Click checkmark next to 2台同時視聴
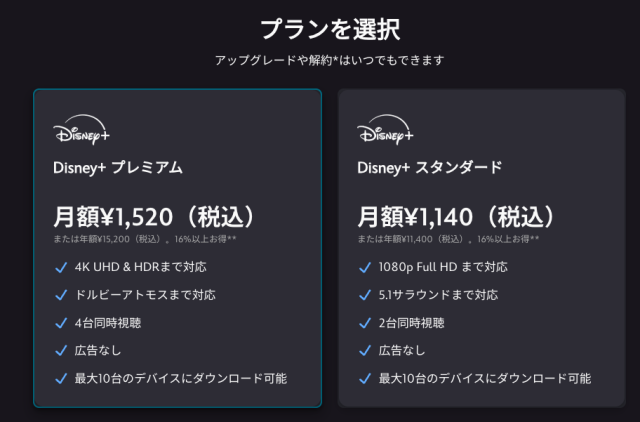Screen dimensions: 640x422 pos(364,323)
